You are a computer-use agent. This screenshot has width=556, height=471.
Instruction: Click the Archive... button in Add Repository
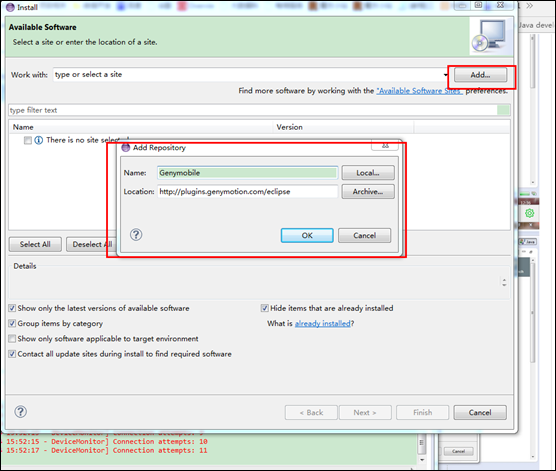368,192
